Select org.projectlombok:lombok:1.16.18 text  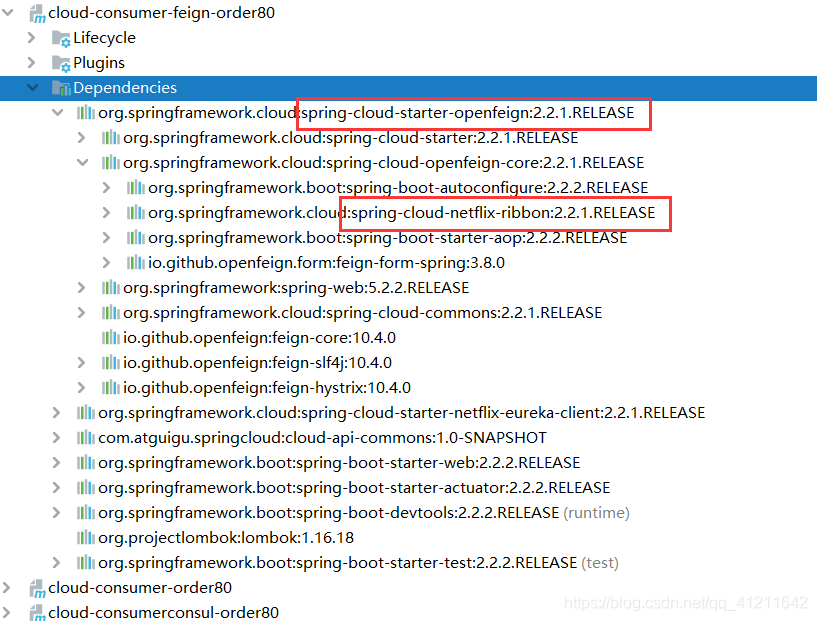click(x=226, y=538)
